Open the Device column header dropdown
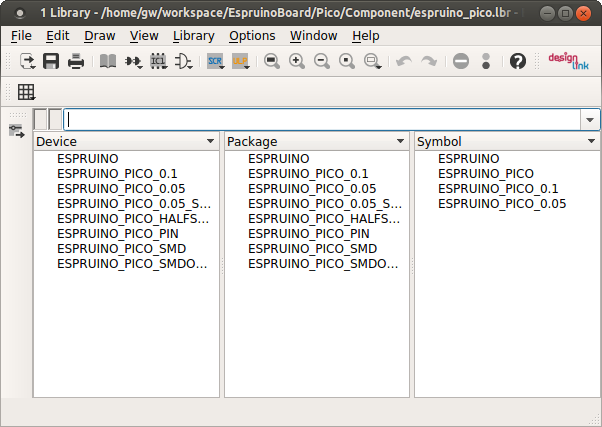Viewport: 602px width, 427px height. click(x=210, y=141)
